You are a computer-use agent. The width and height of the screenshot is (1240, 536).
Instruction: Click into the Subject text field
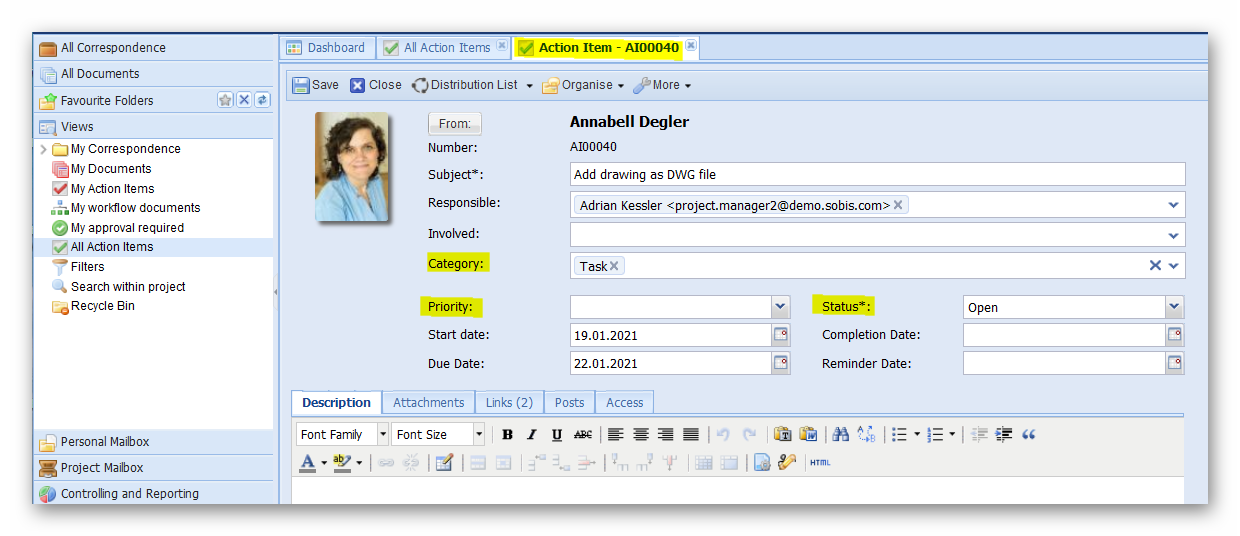[x=876, y=175]
